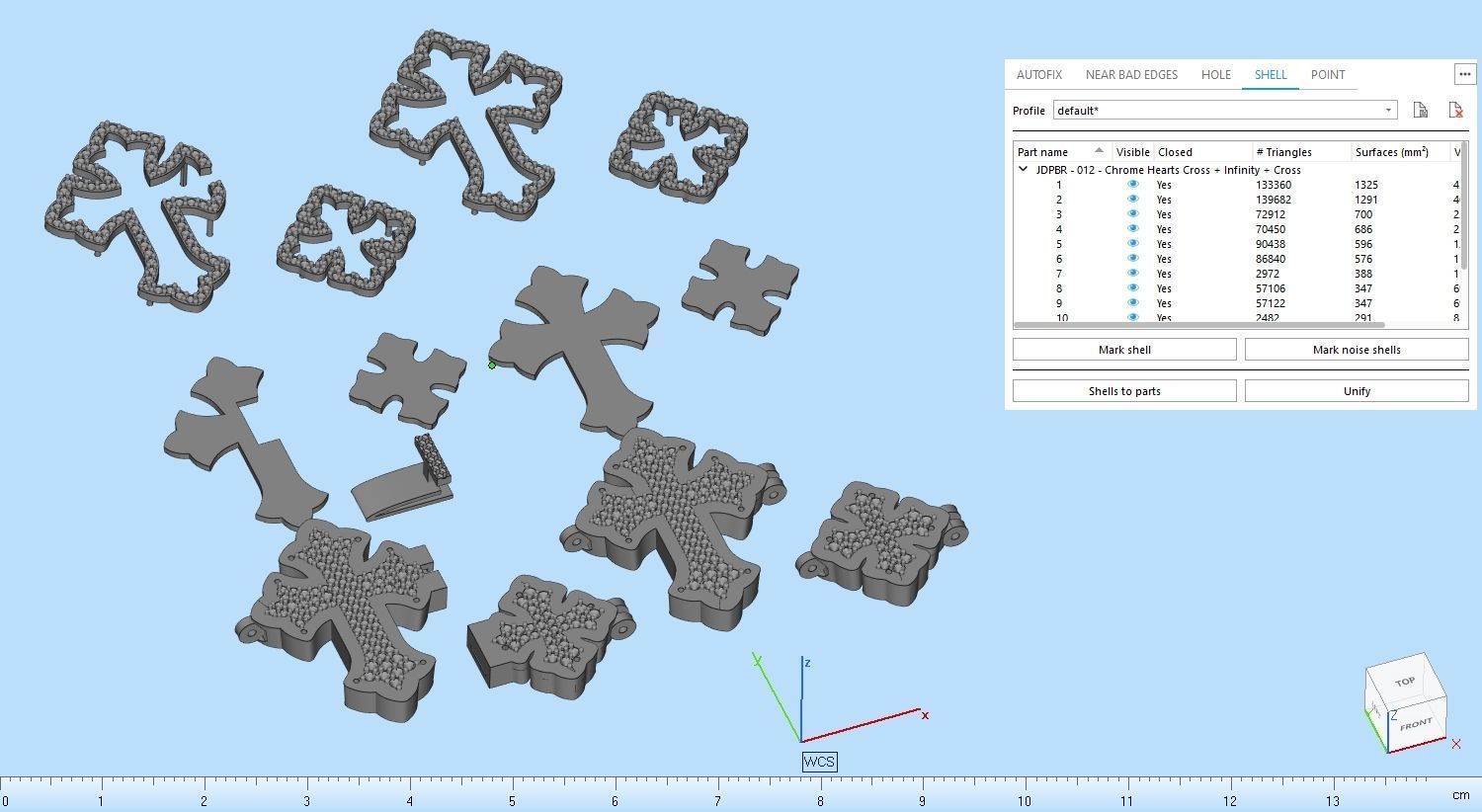Click the horizontal scrollbar of shell table

tap(1199, 325)
